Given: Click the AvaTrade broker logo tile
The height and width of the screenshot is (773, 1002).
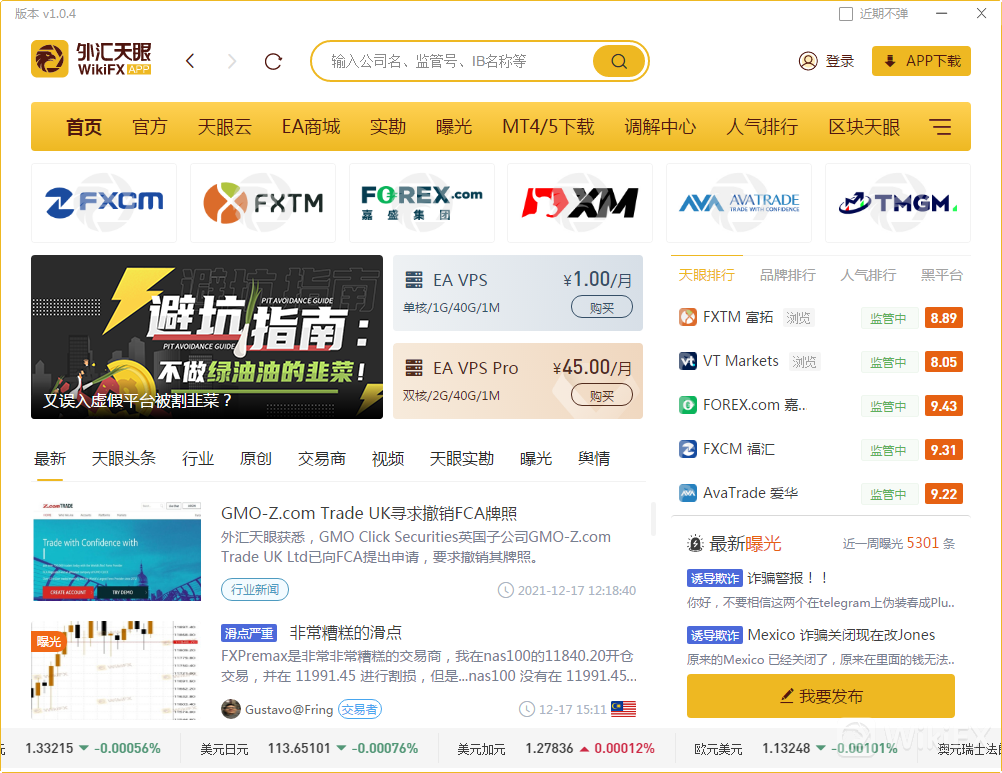Looking at the screenshot, I should tap(738, 203).
